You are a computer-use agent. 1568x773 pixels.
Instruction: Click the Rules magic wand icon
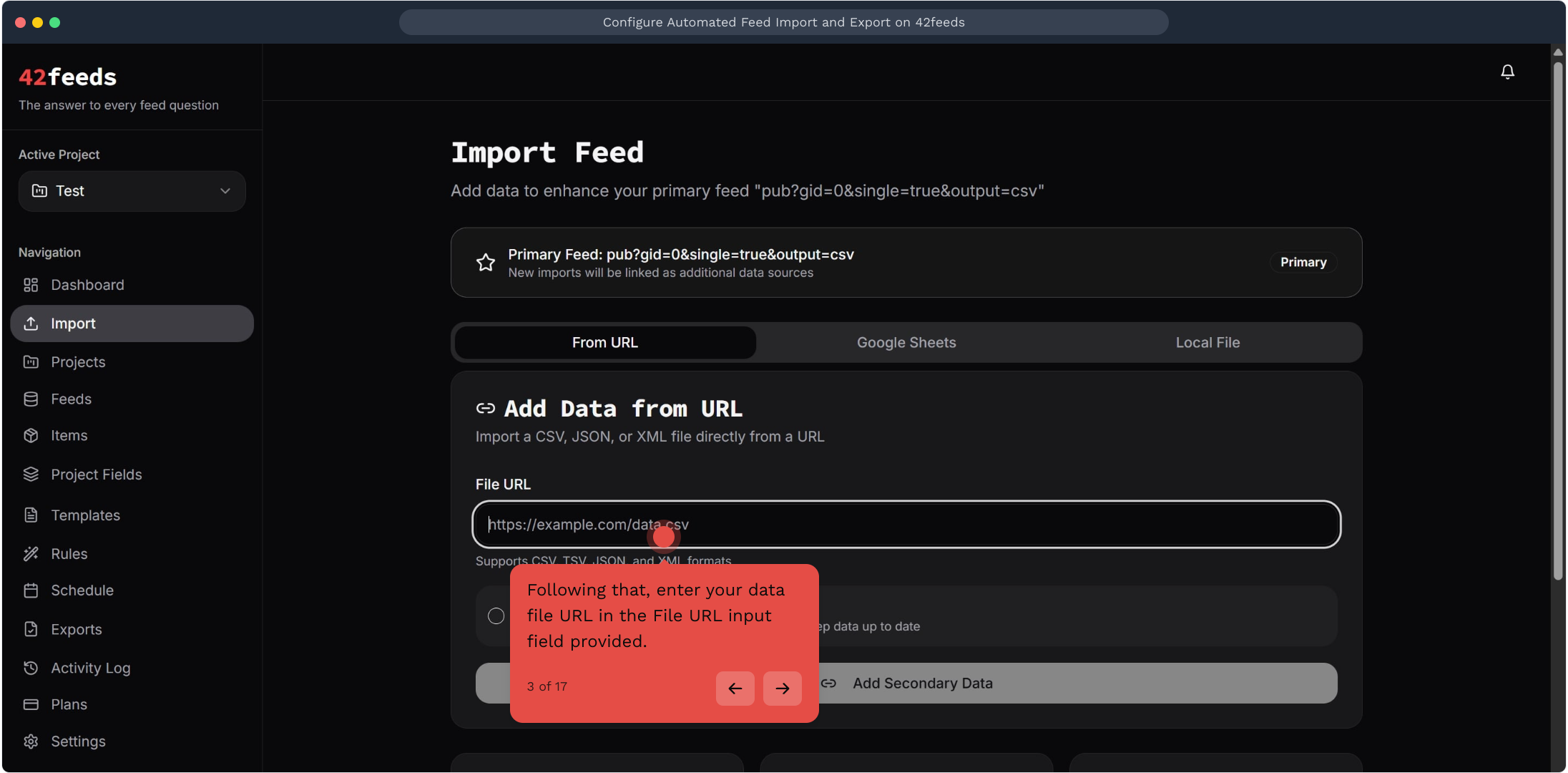click(31, 553)
